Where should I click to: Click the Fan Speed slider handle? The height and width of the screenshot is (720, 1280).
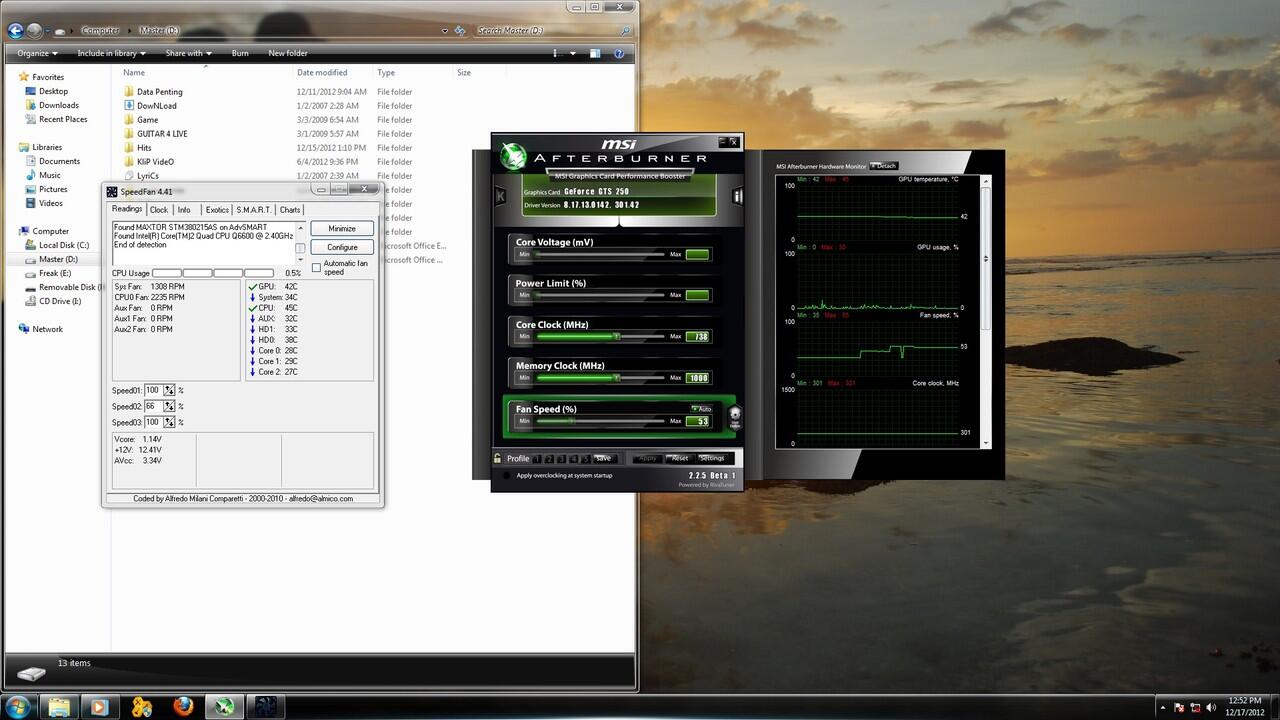click(x=572, y=421)
